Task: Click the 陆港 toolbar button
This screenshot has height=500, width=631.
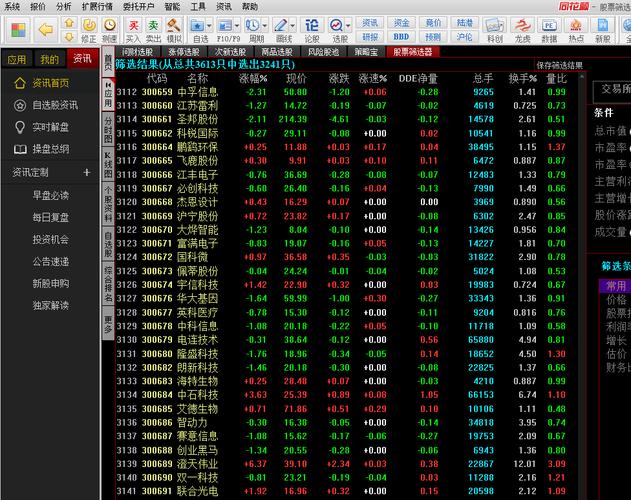Action: [x=464, y=23]
